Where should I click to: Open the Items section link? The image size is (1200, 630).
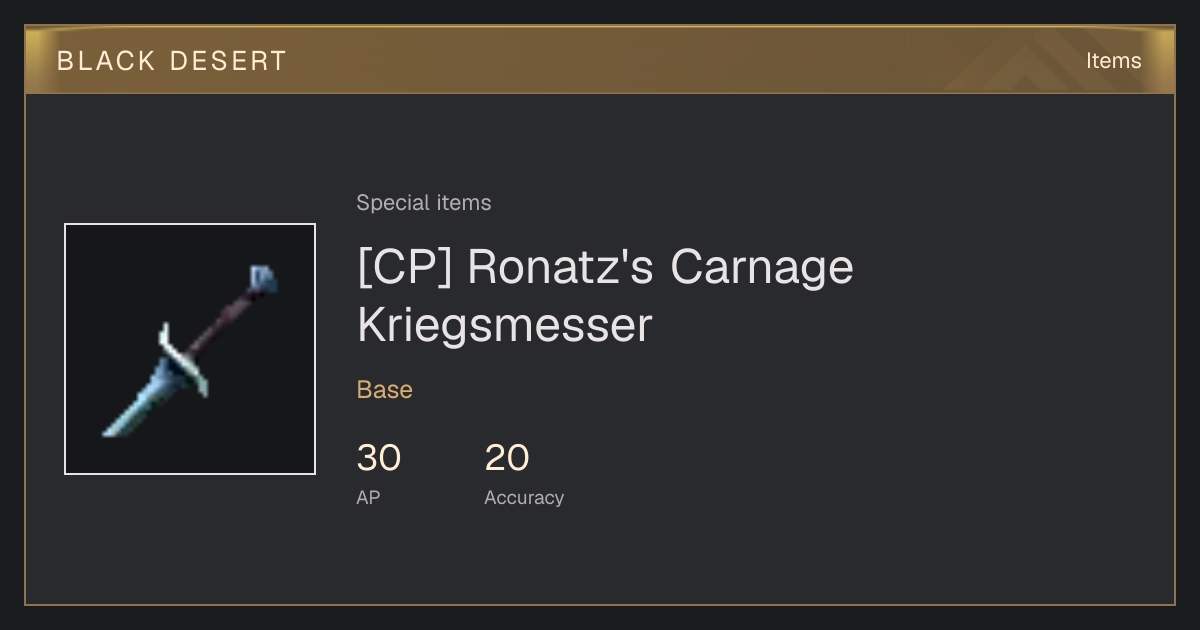[1113, 61]
